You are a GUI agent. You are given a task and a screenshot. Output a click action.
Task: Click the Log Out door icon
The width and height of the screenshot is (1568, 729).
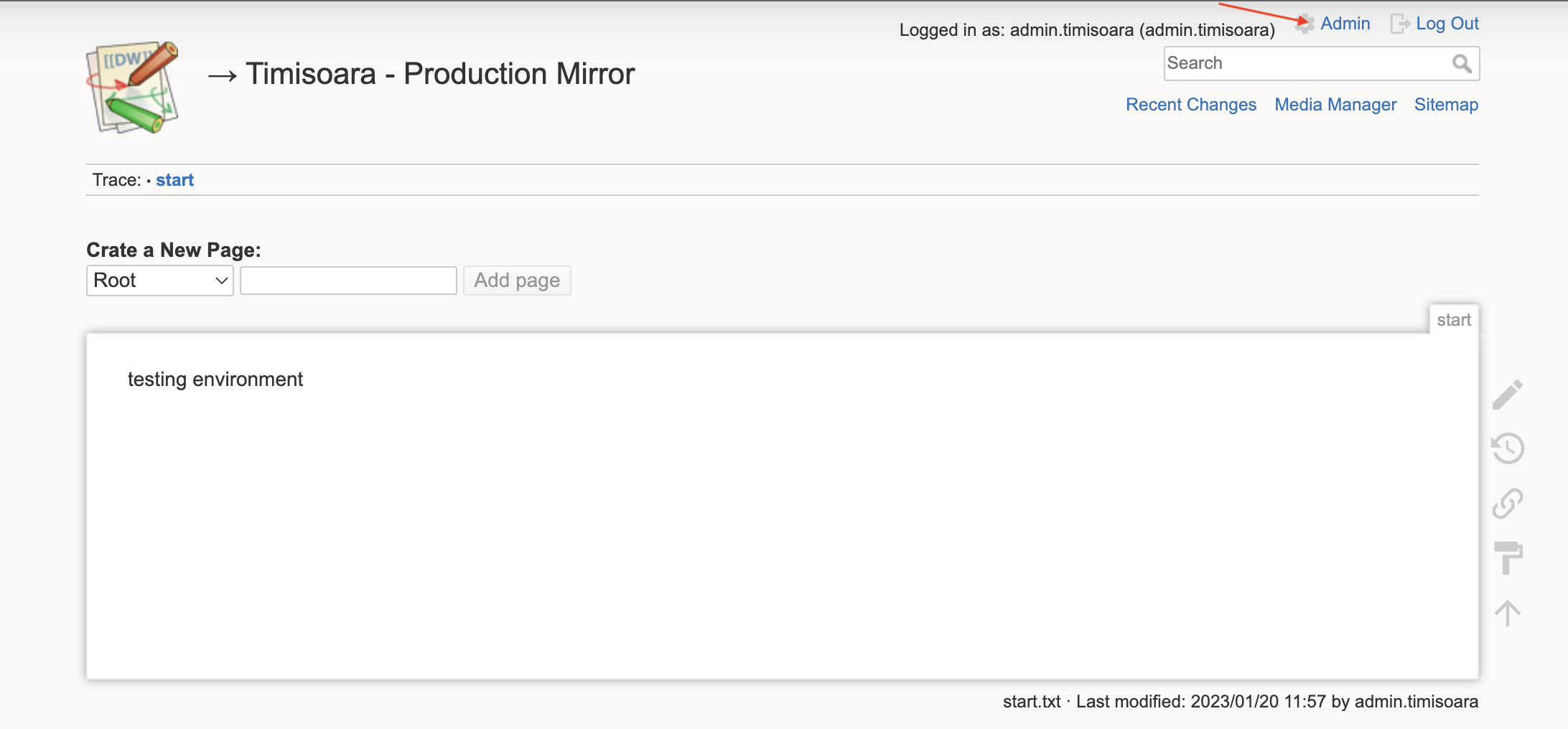pyautogui.click(x=1399, y=24)
